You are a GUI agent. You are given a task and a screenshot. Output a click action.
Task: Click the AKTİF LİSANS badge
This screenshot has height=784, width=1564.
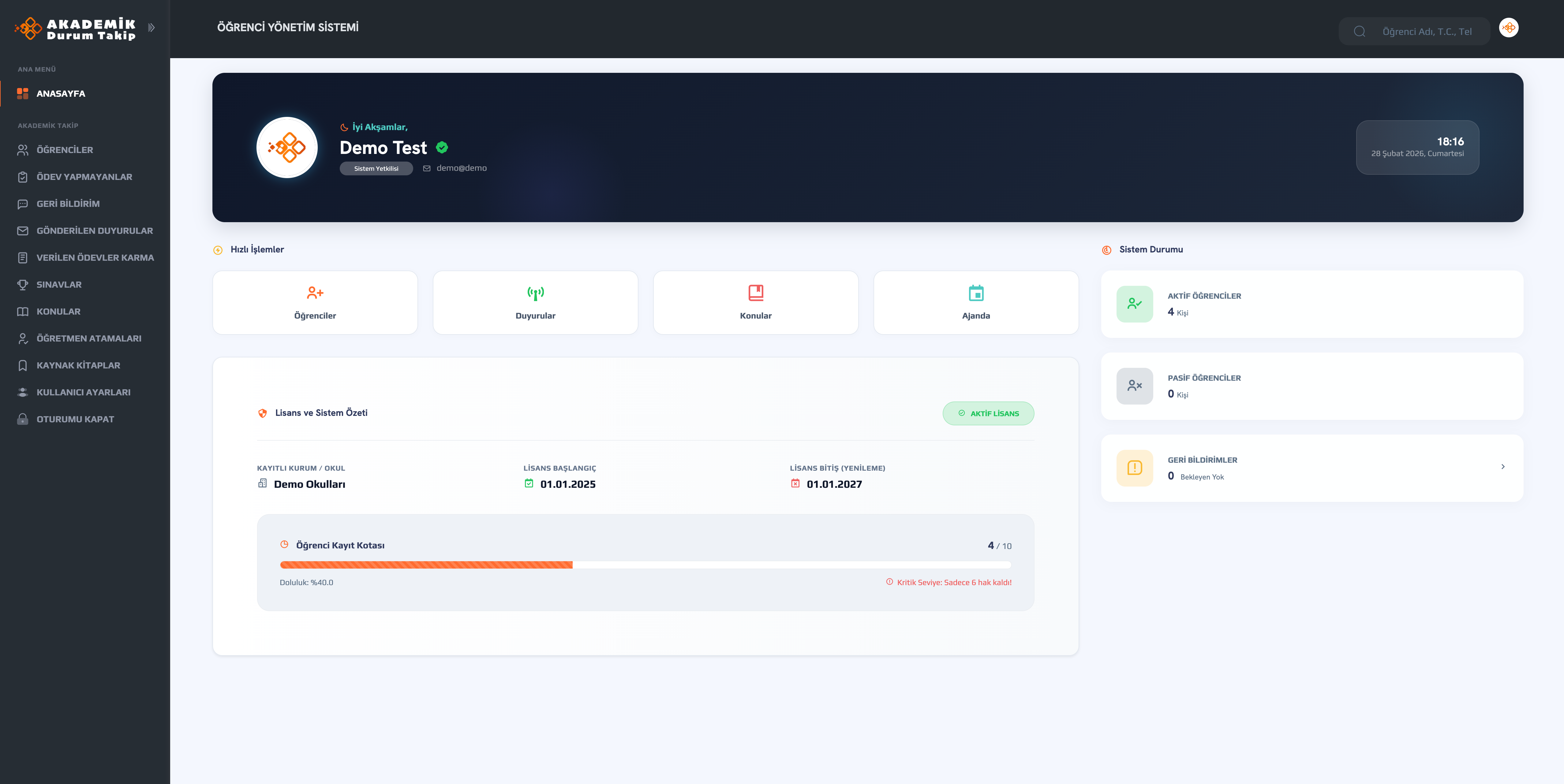[x=988, y=413]
